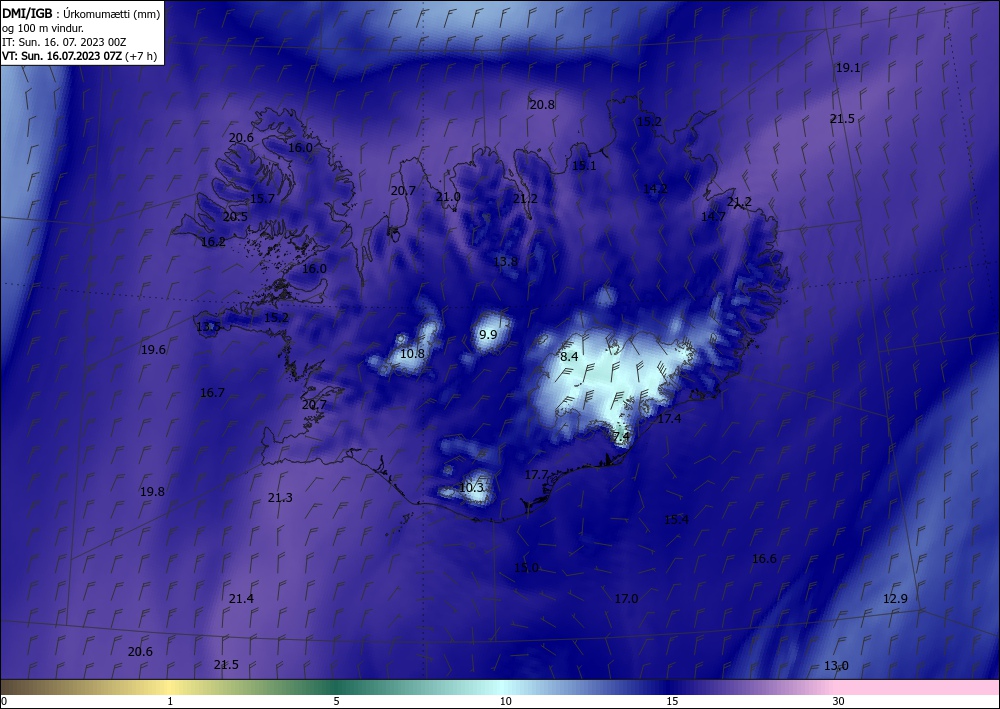The height and width of the screenshot is (709, 1000).
Task: Select the 15.0 value label
Action: (x=527, y=568)
